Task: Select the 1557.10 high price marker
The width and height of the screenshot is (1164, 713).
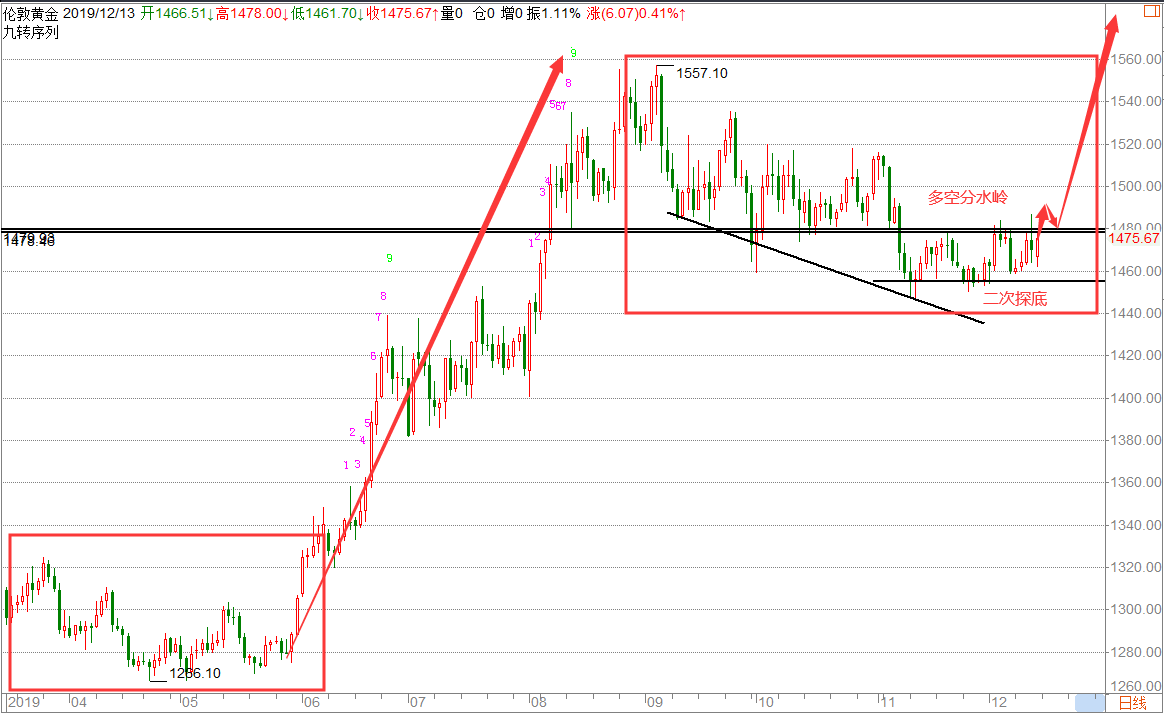Action: [702, 73]
